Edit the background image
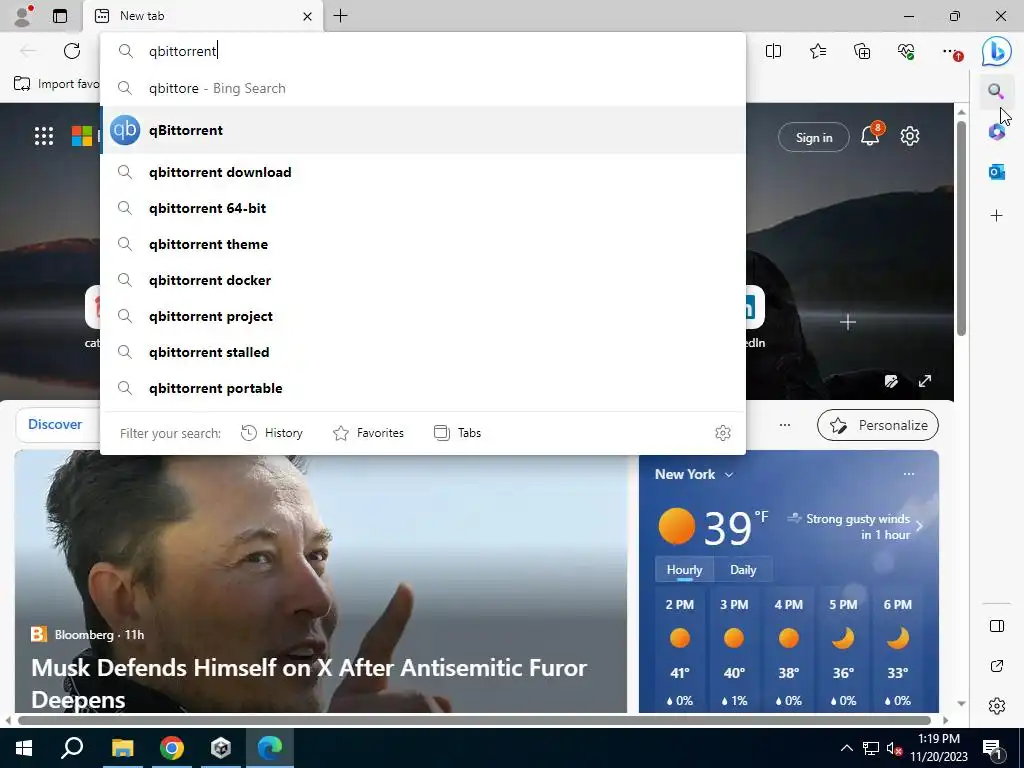1024x768 pixels. coord(891,381)
